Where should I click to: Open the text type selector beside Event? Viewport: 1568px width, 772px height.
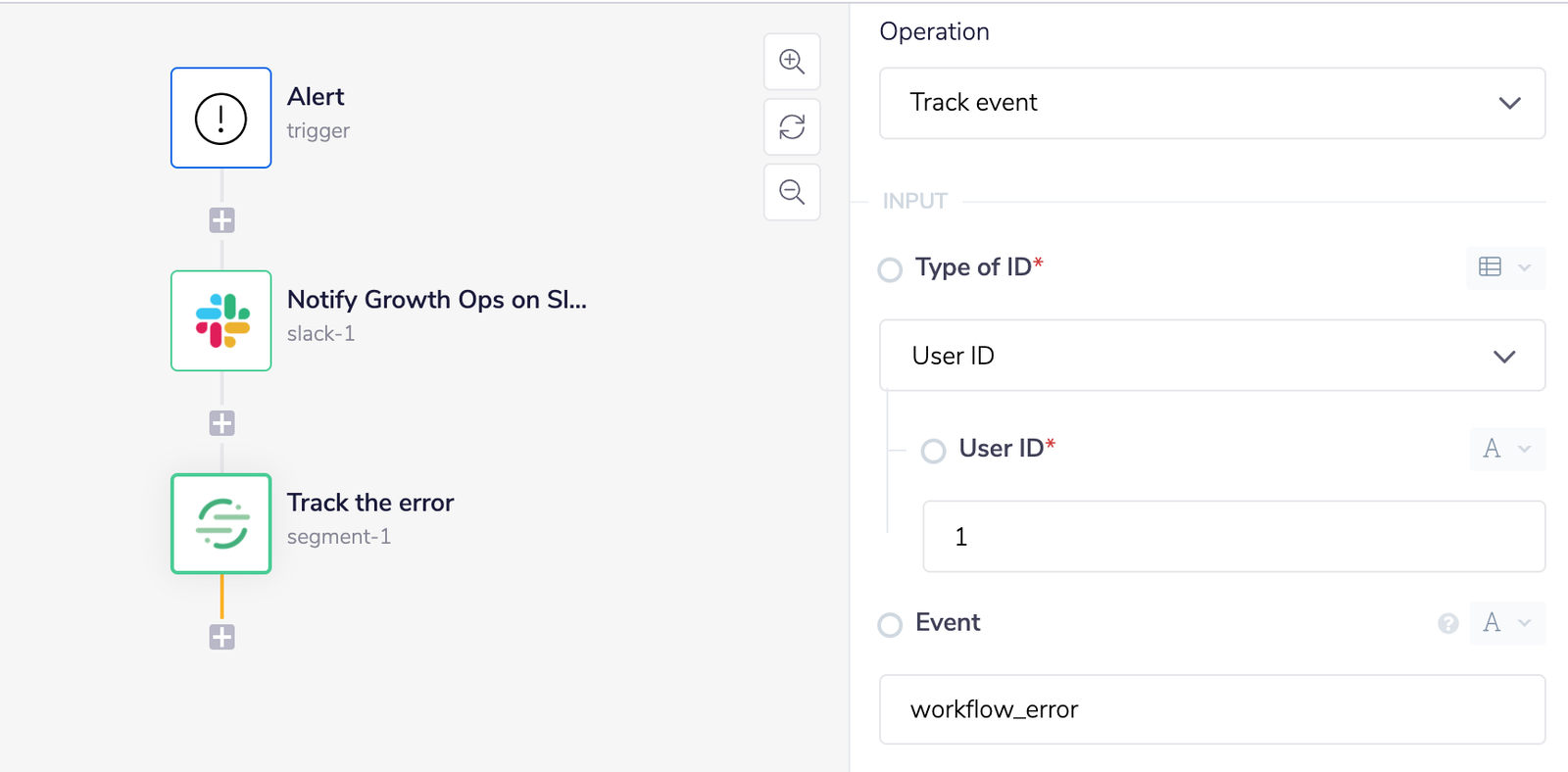click(1507, 623)
